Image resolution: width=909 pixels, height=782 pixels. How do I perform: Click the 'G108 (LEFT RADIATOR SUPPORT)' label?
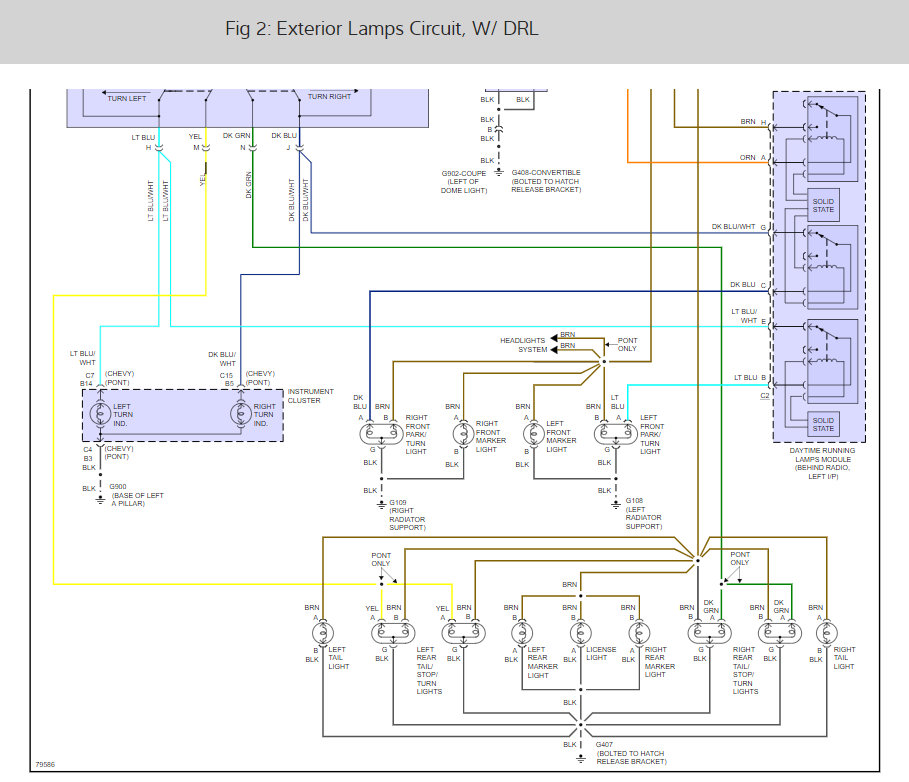pos(643,513)
